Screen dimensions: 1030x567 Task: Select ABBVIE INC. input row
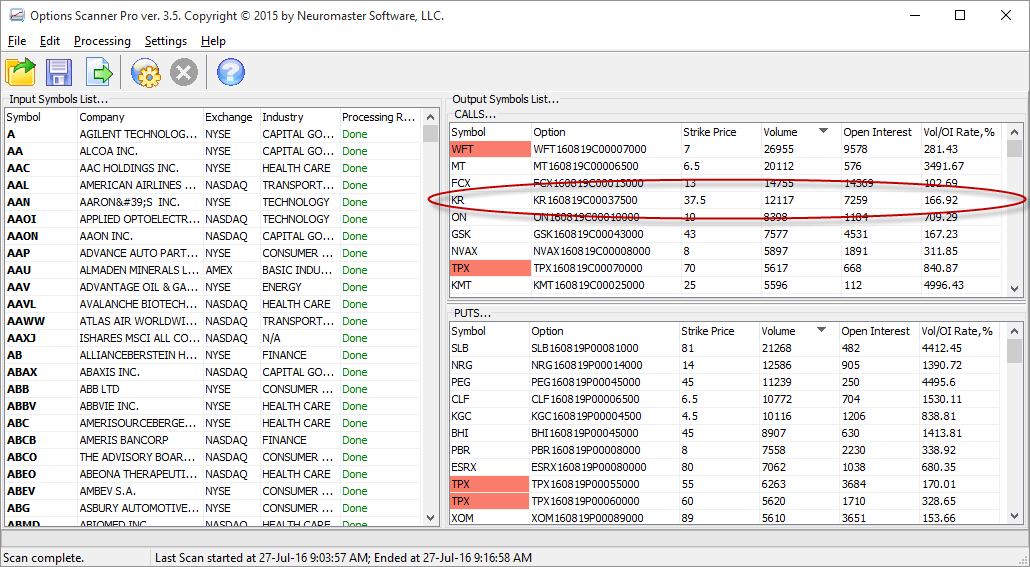pyautogui.click(x=213, y=406)
